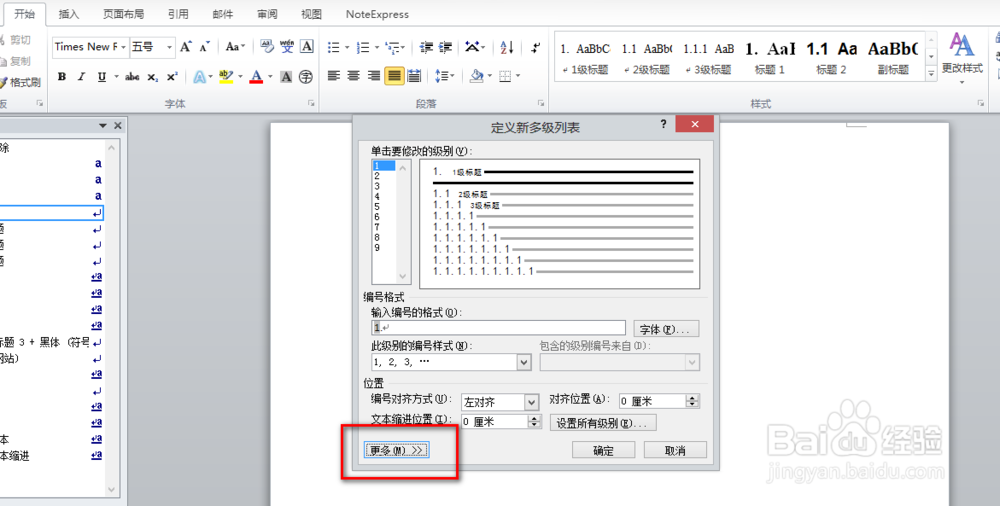Apply red font color

[256, 77]
